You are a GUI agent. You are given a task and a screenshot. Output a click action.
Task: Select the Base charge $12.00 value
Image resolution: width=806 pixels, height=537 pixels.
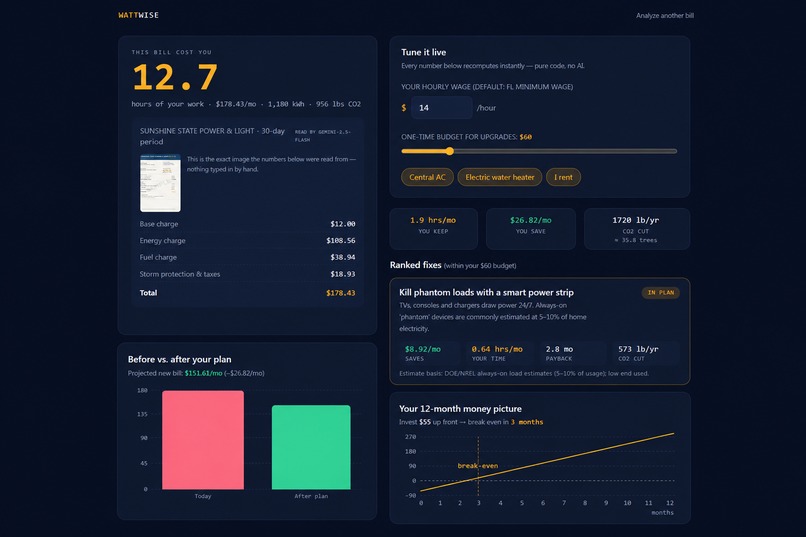tap(343, 224)
